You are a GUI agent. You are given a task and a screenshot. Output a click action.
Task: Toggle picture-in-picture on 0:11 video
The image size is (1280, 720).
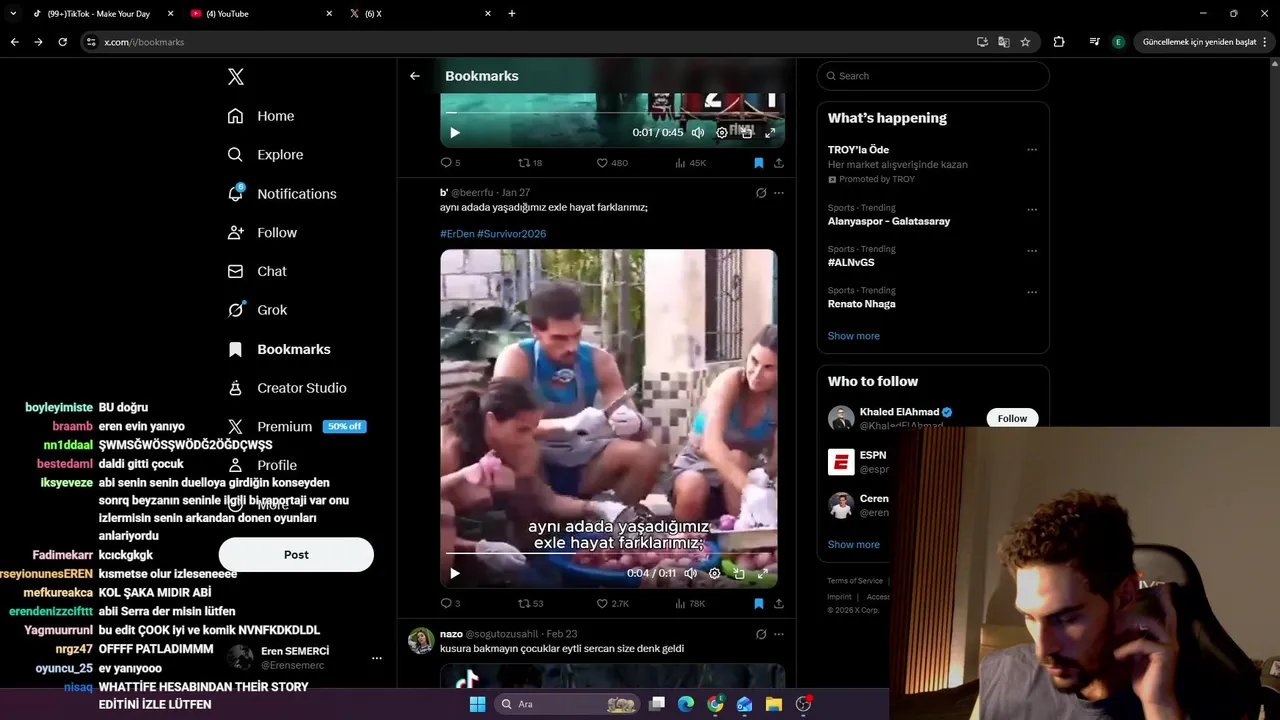click(x=739, y=574)
